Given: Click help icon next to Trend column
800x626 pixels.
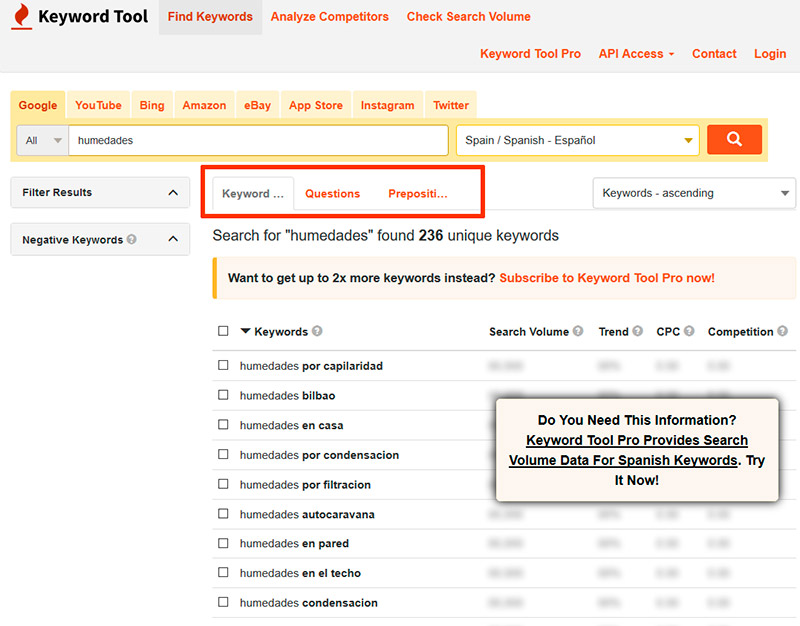Looking at the screenshot, I should point(638,332).
